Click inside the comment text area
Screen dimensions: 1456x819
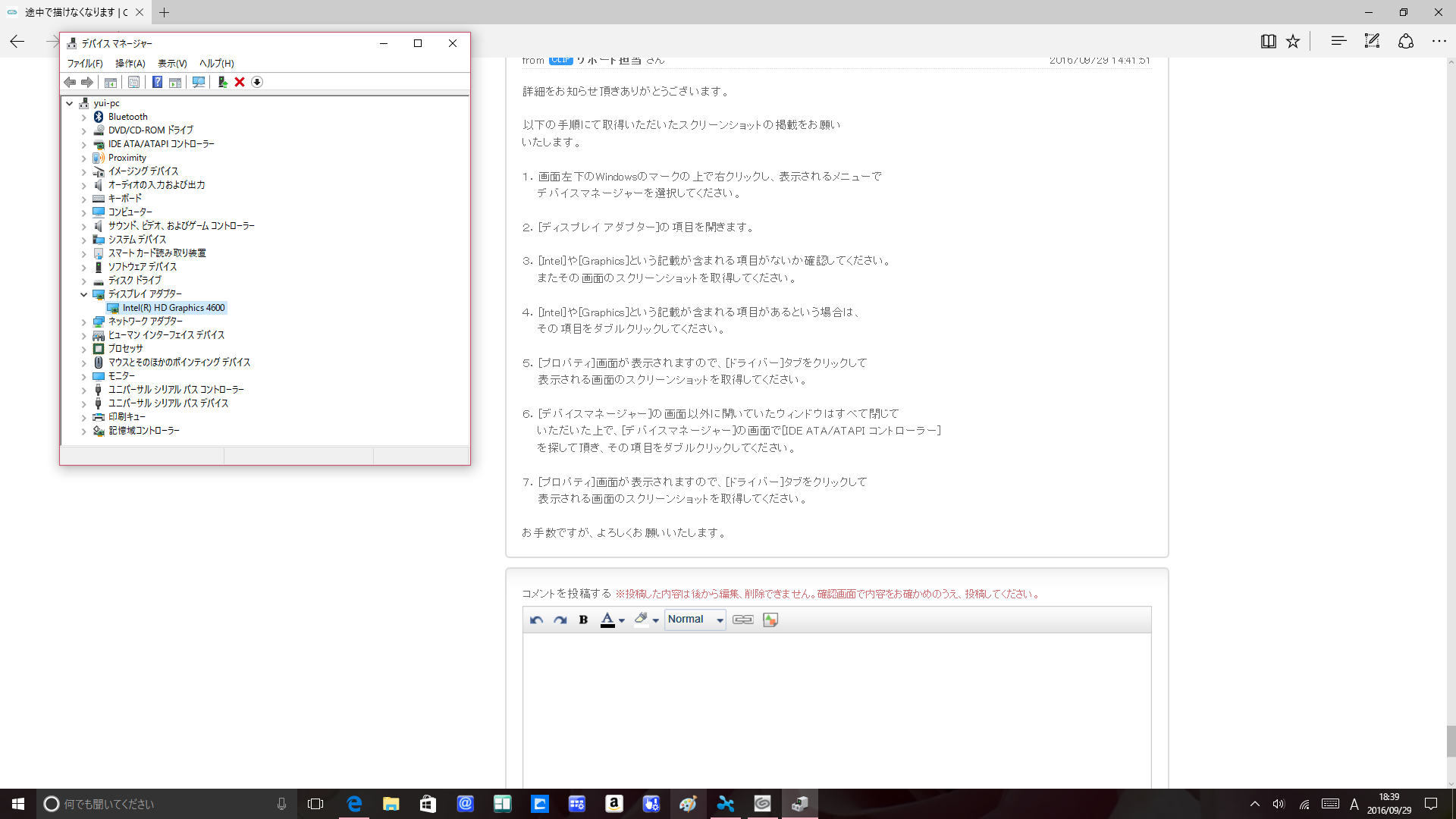pyautogui.click(x=836, y=705)
